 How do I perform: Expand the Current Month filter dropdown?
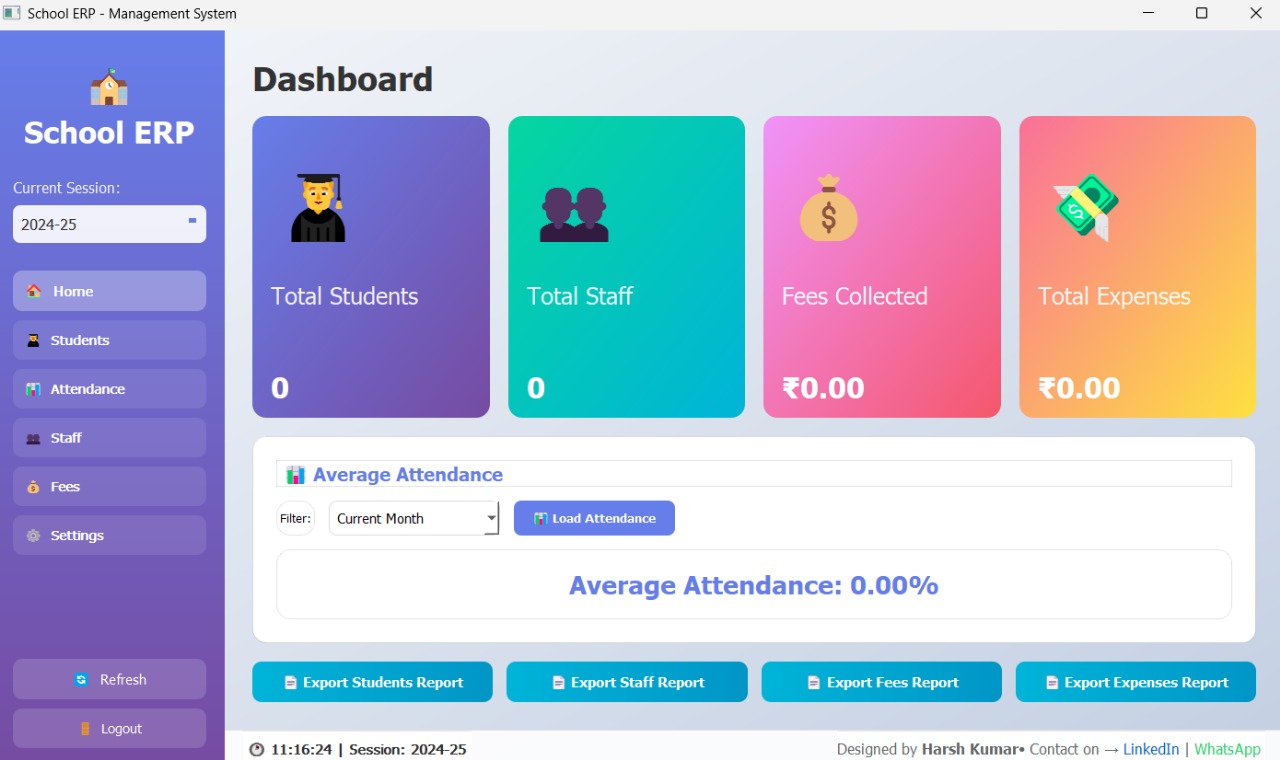(x=491, y=518)
